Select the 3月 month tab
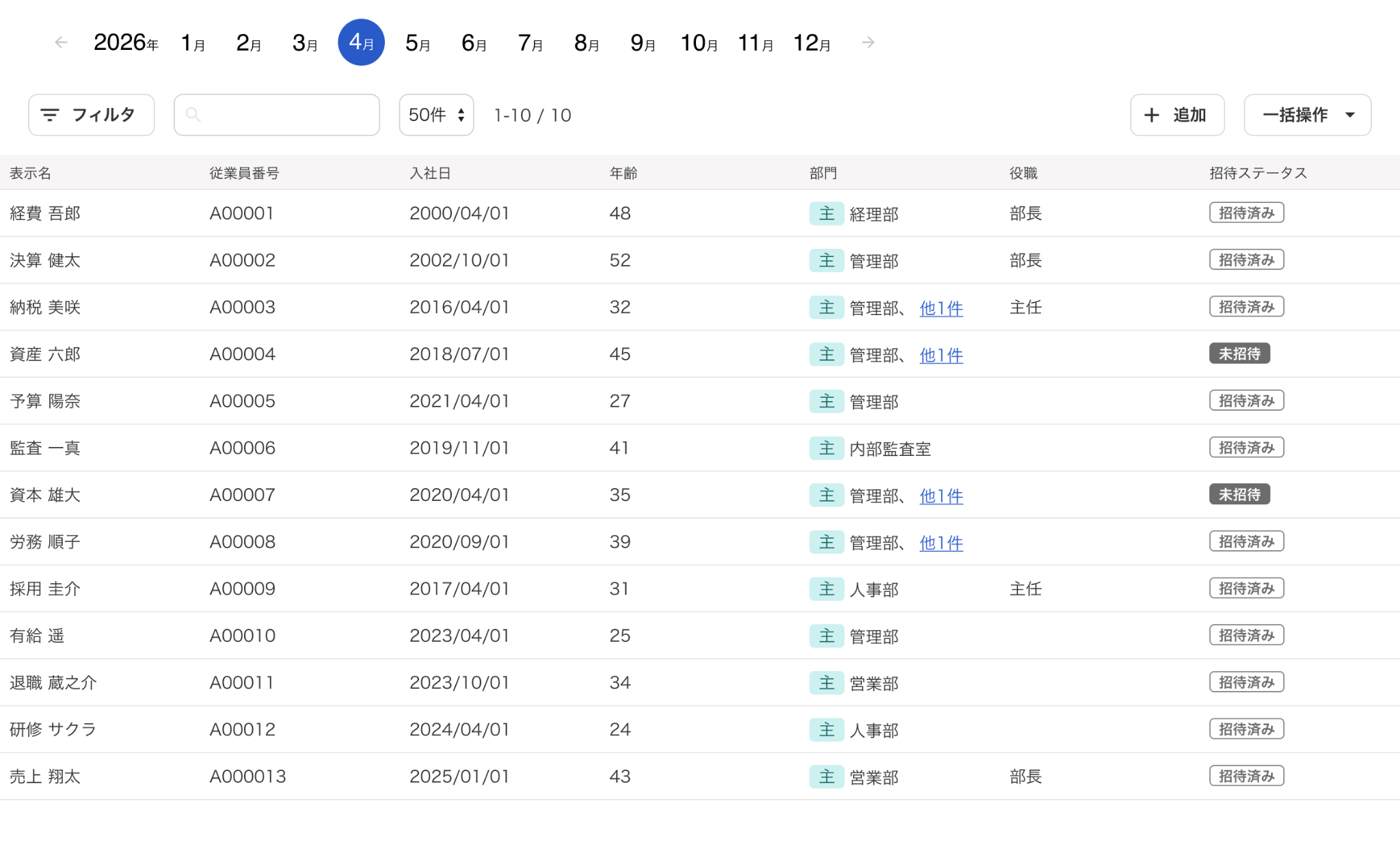Viewport: 1400px width, 868px height. 305,42
